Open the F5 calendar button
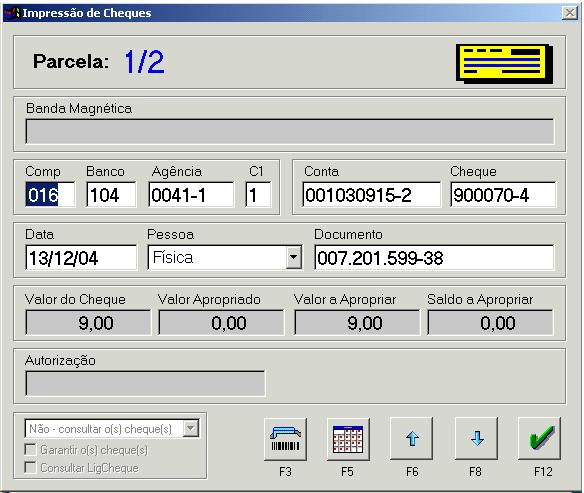Viewport: 584px width, 493px height. [x=348, y=439]
